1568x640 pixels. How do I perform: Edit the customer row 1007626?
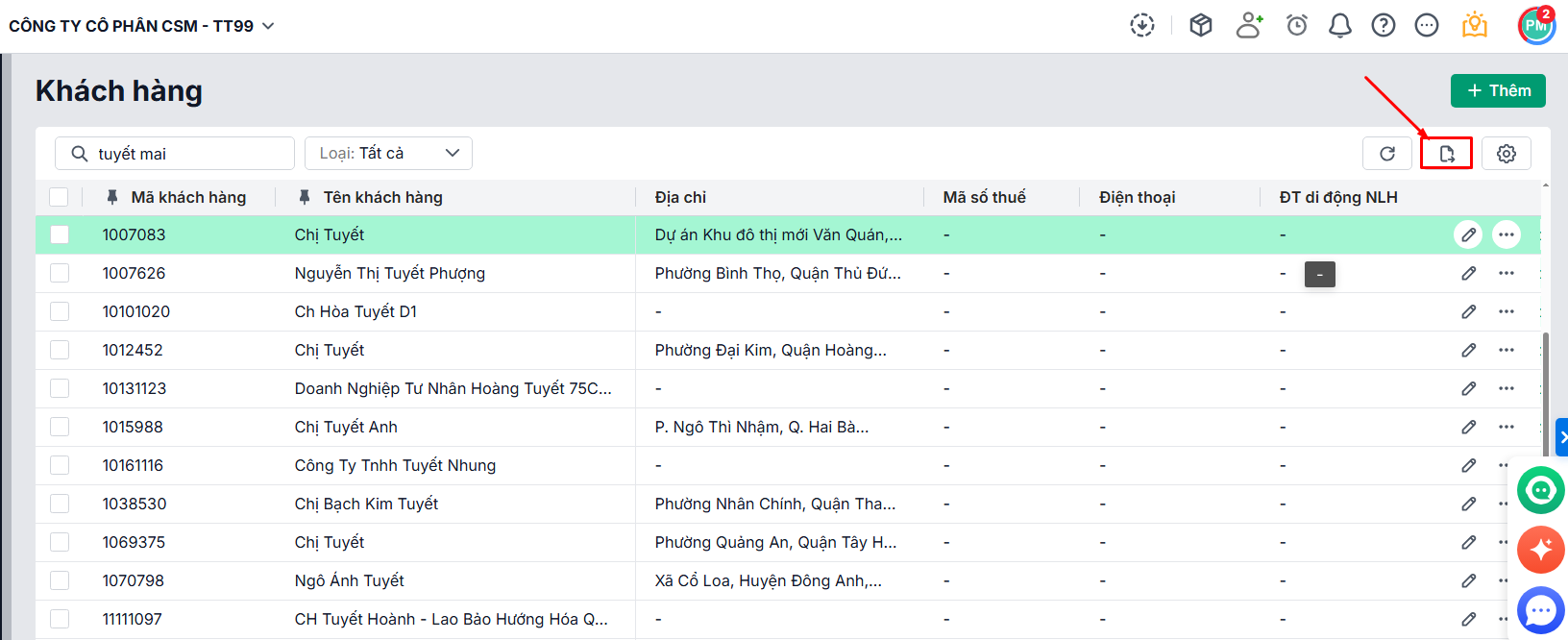tap(1468, 273)
